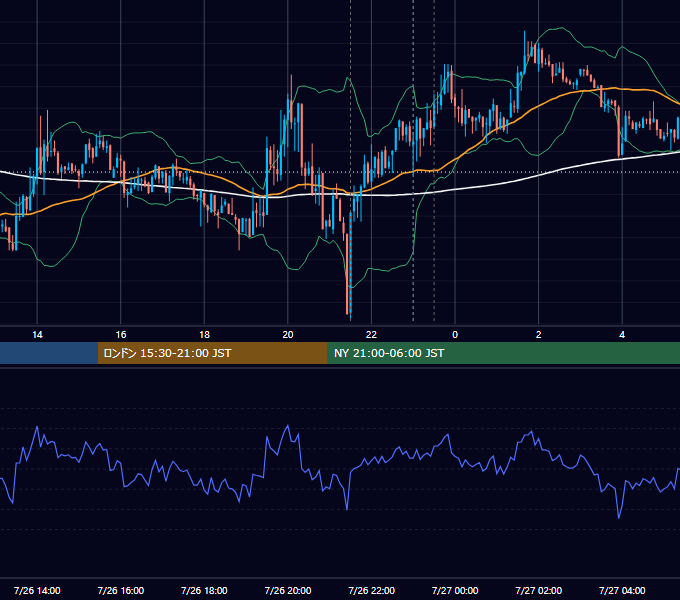The width and height of the screenshot is (680, 600).
Task: Click the hour label 22 on the time axis
Action: 371,335
